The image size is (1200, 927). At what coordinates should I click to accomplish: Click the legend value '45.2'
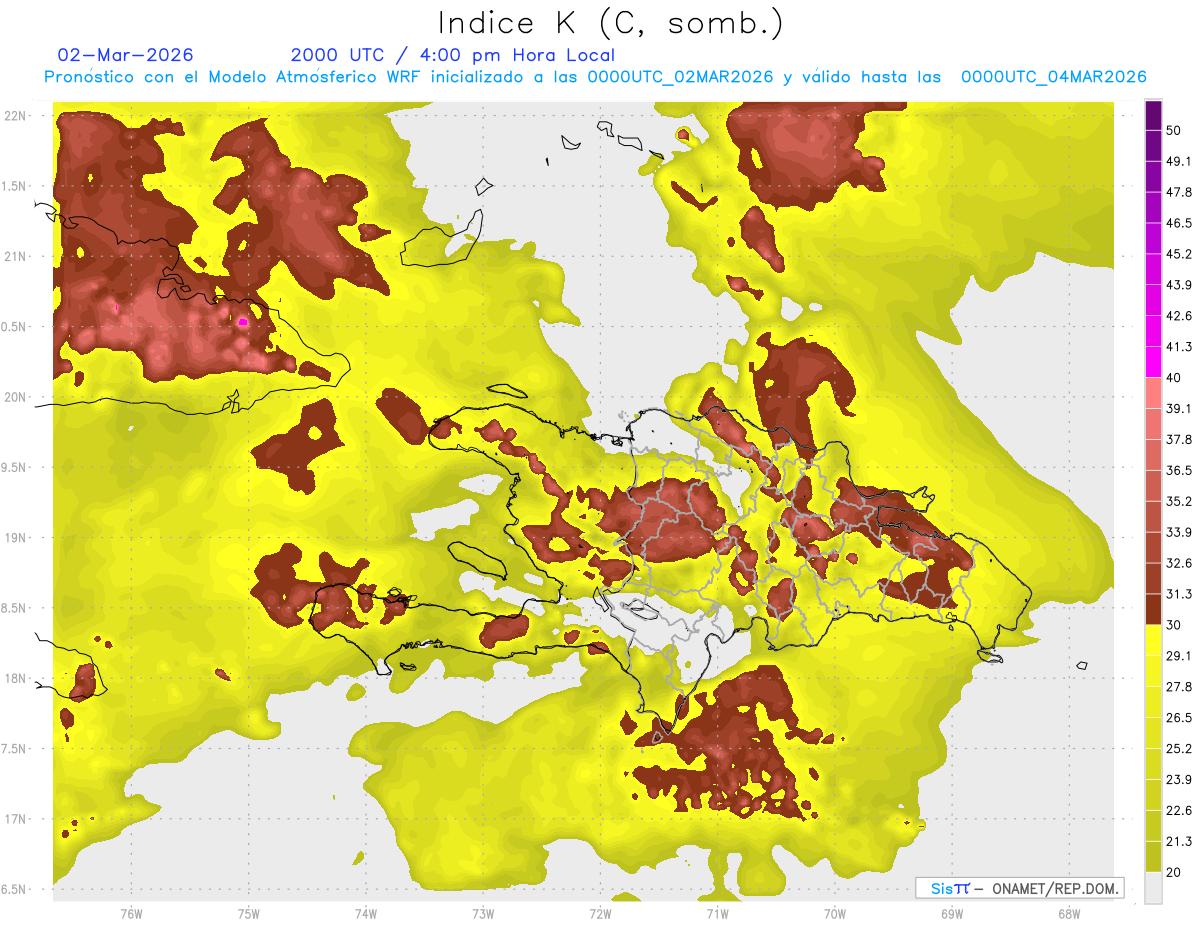pos(1179,255)
